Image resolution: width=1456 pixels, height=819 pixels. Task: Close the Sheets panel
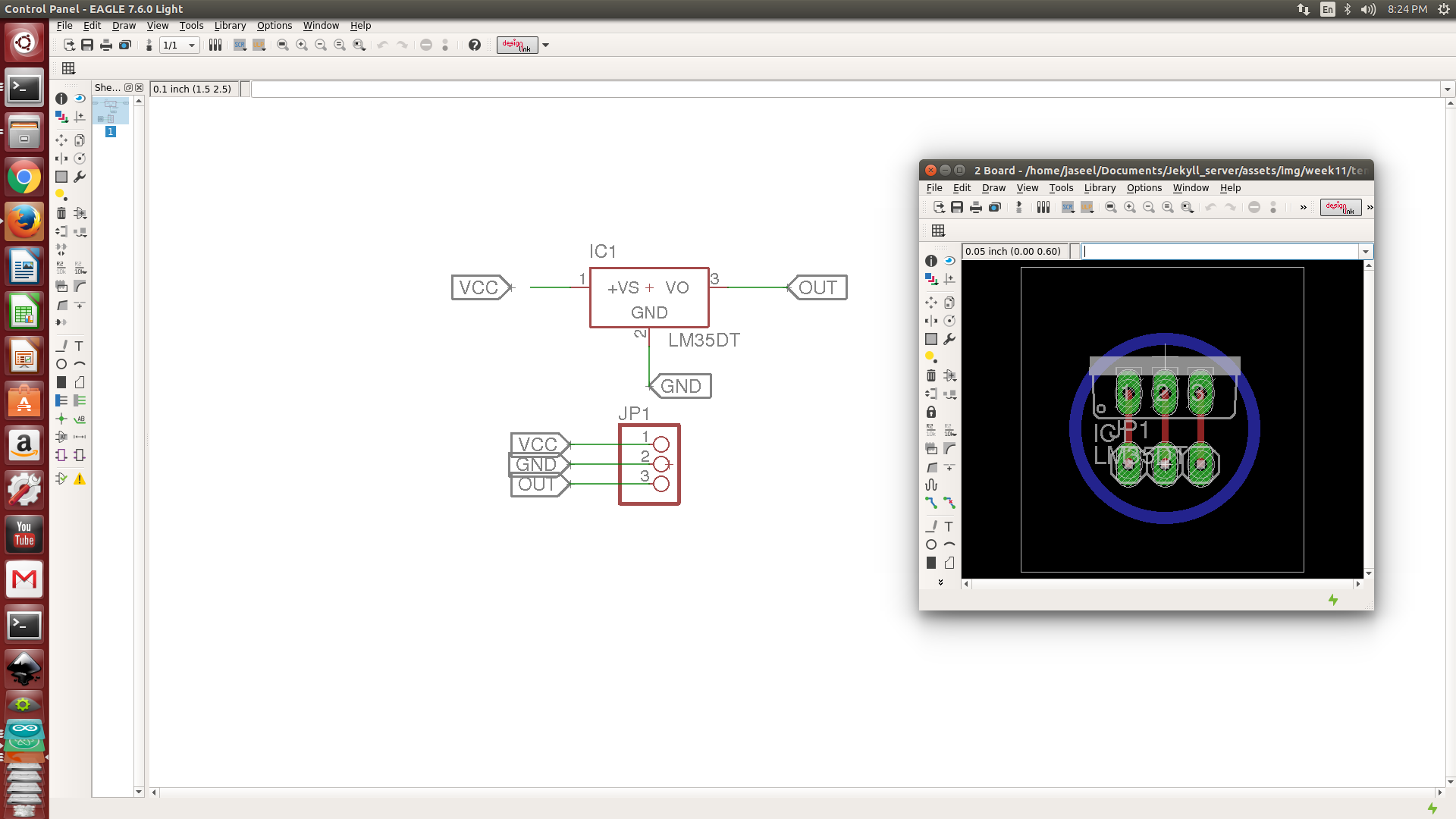139,88
